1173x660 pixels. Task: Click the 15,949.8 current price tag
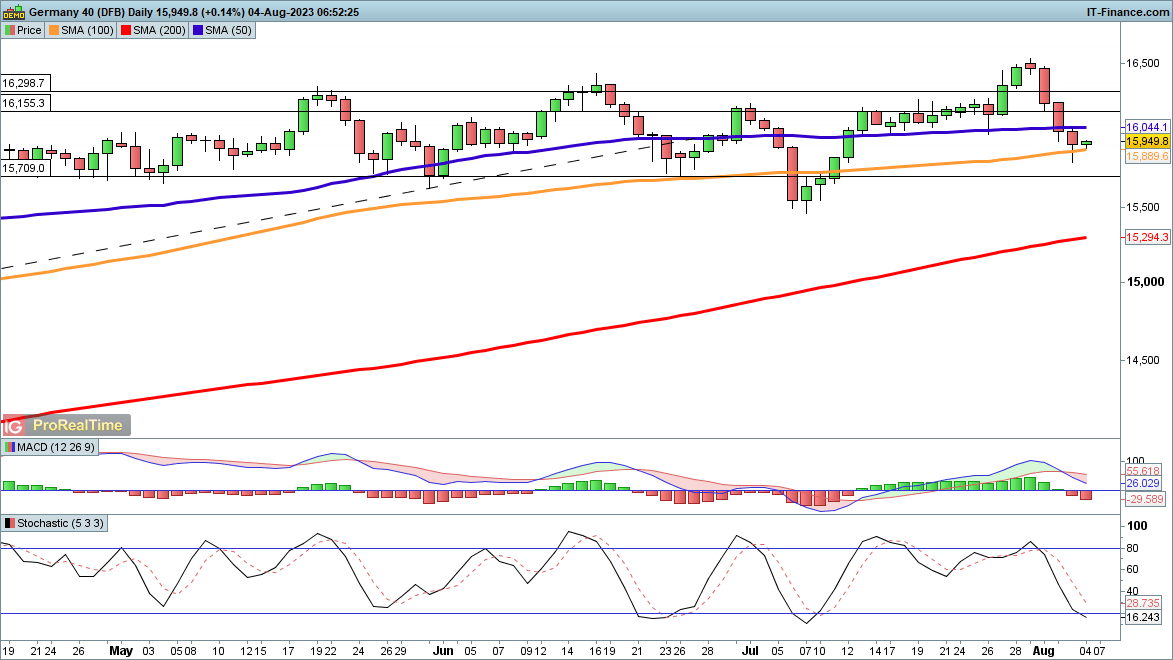coord(1147,141)
